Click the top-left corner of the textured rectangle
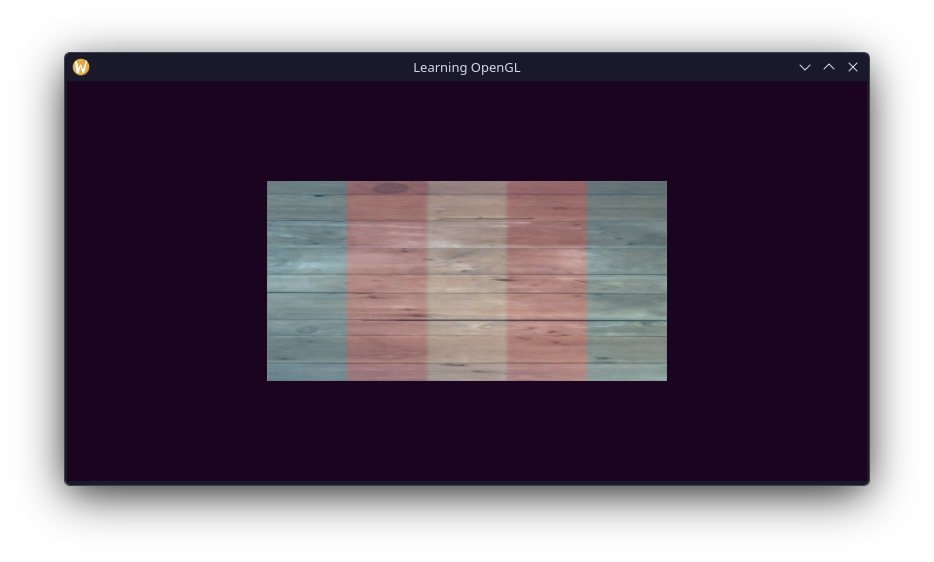Screen dimensions: 934x562 point(269,183)
